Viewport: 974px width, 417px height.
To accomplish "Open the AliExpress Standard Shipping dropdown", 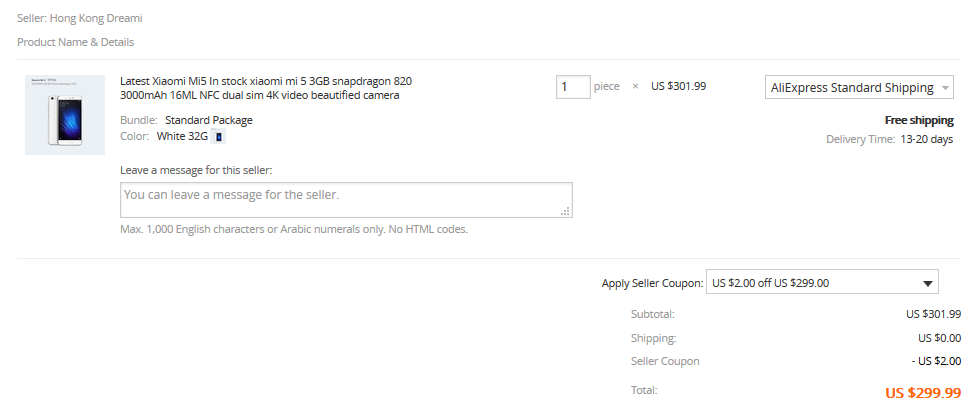I will (859, 88).
